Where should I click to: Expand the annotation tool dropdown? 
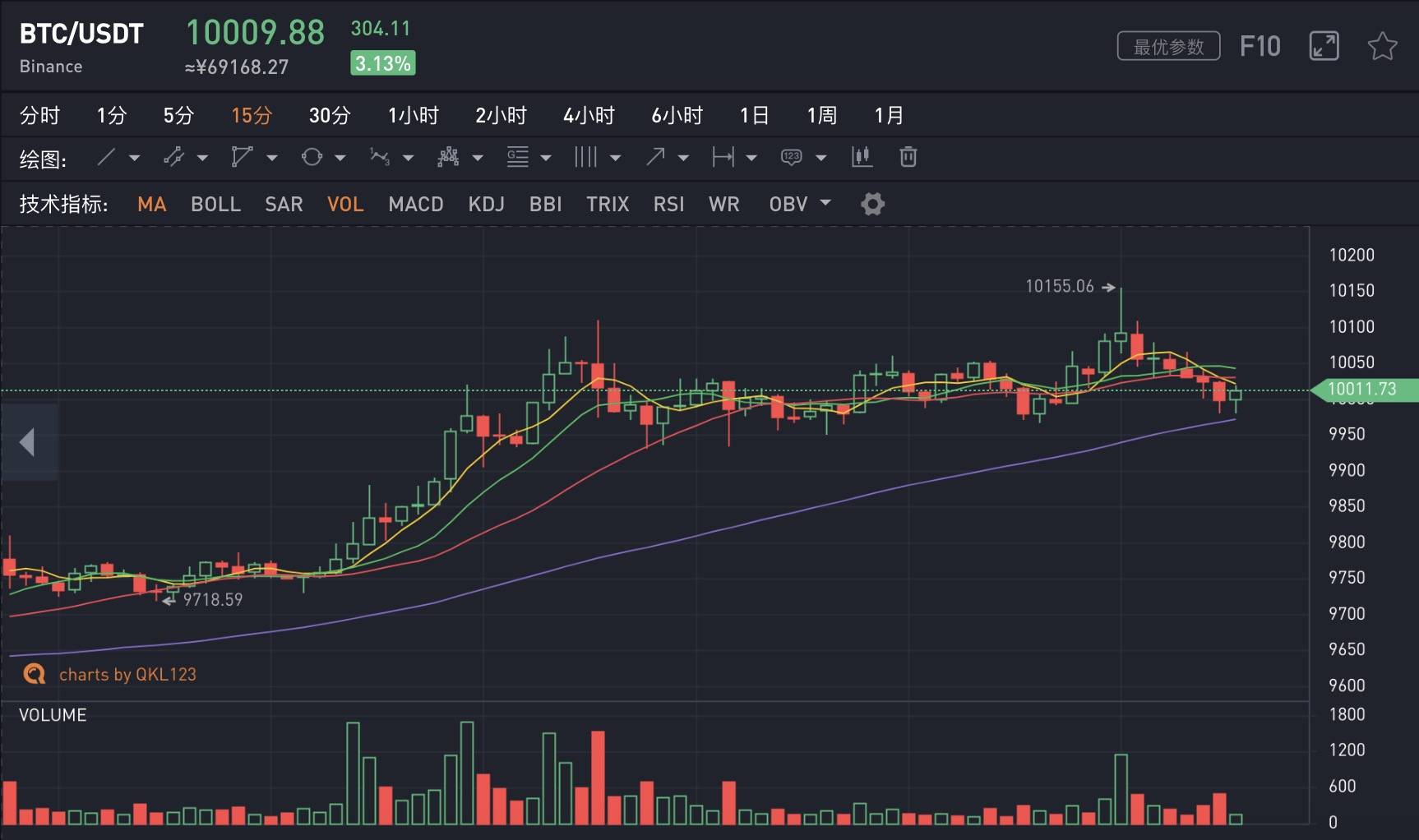point(820,158)
